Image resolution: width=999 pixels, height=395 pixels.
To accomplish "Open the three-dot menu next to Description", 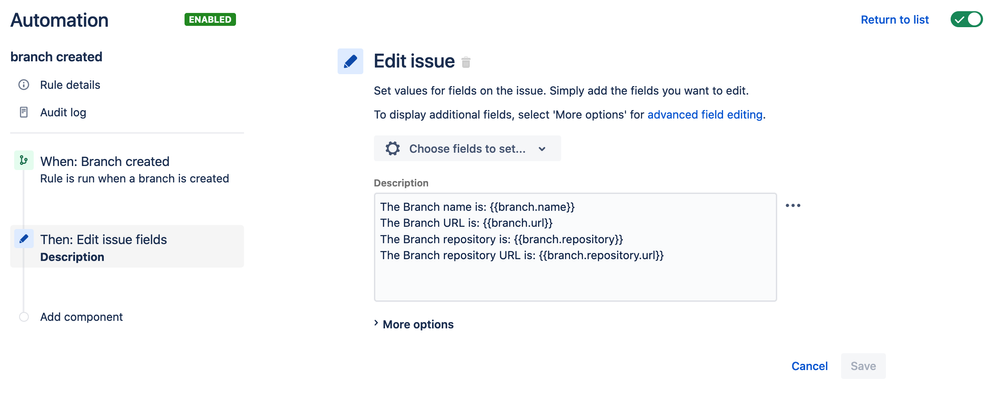I will 793,206.
